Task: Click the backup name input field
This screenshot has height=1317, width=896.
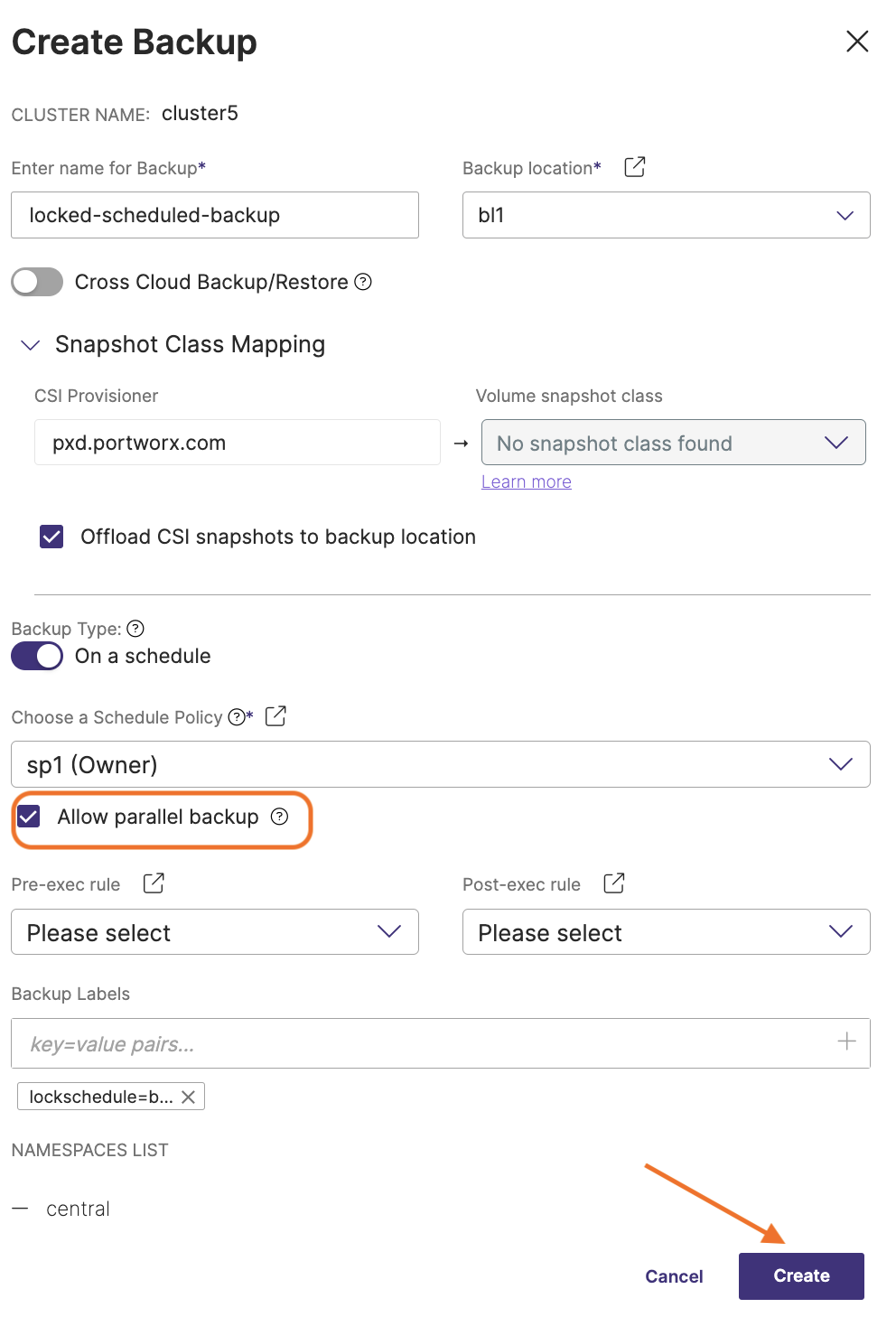Action: (x=214, y=215)
